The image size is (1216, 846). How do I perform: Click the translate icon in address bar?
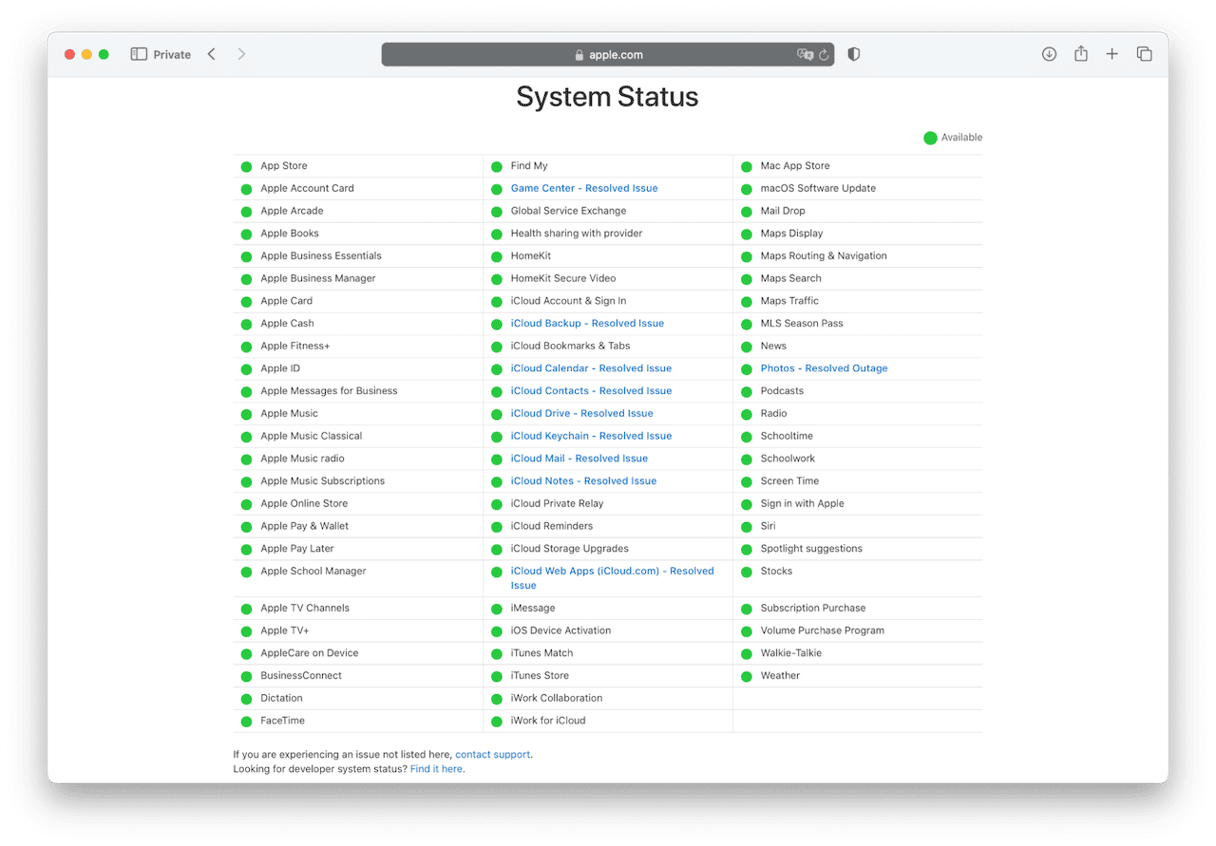(x=805, y=55)
